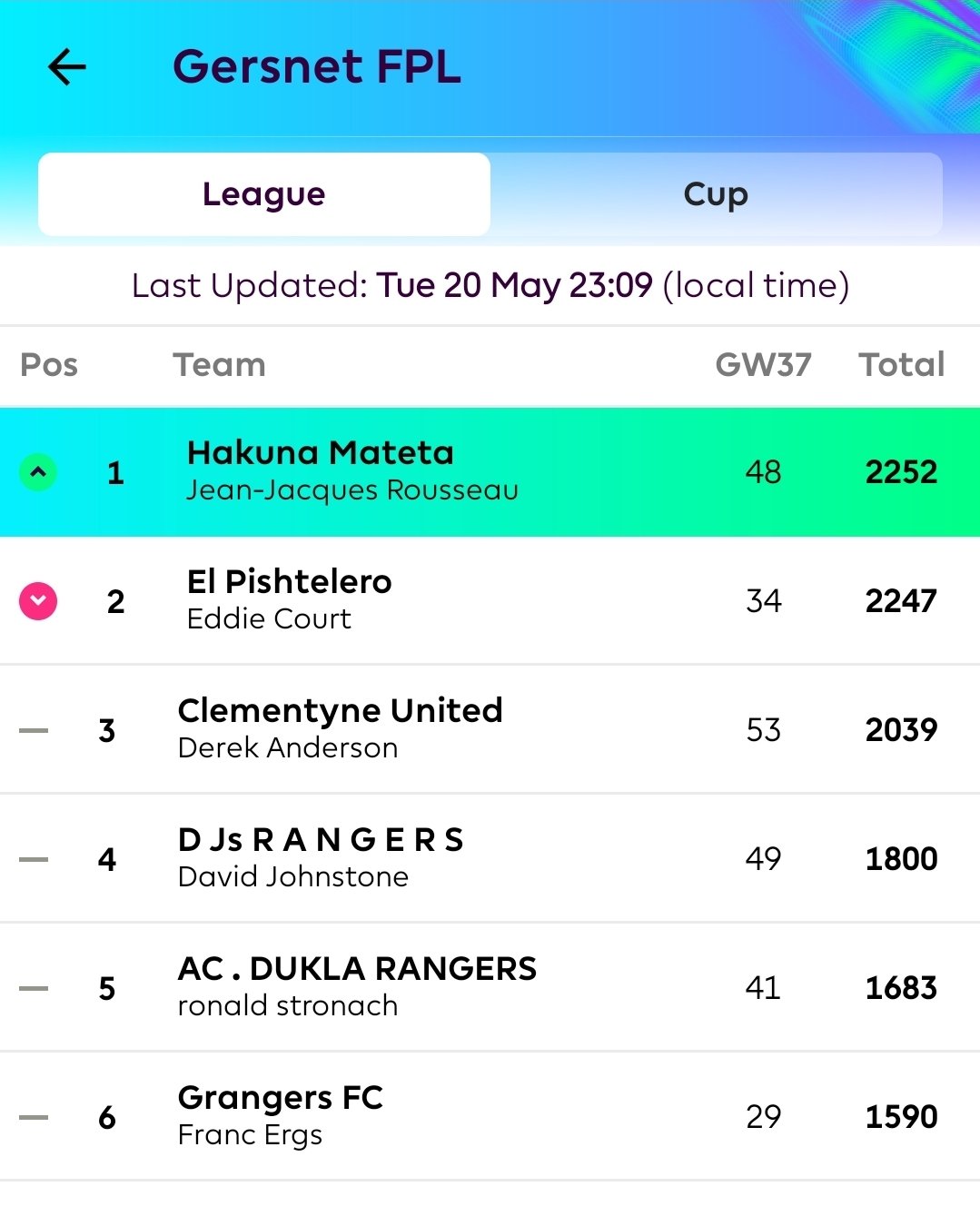Click the GW37 column header

pyautogui.click(x=763, y=365)
